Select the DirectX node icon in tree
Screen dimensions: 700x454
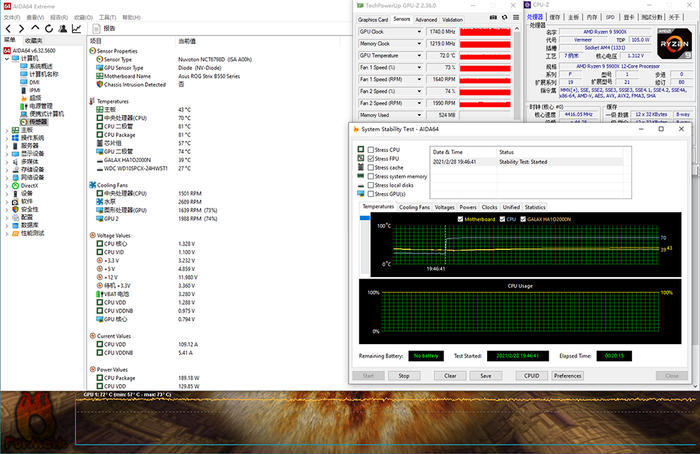point(16,185)
